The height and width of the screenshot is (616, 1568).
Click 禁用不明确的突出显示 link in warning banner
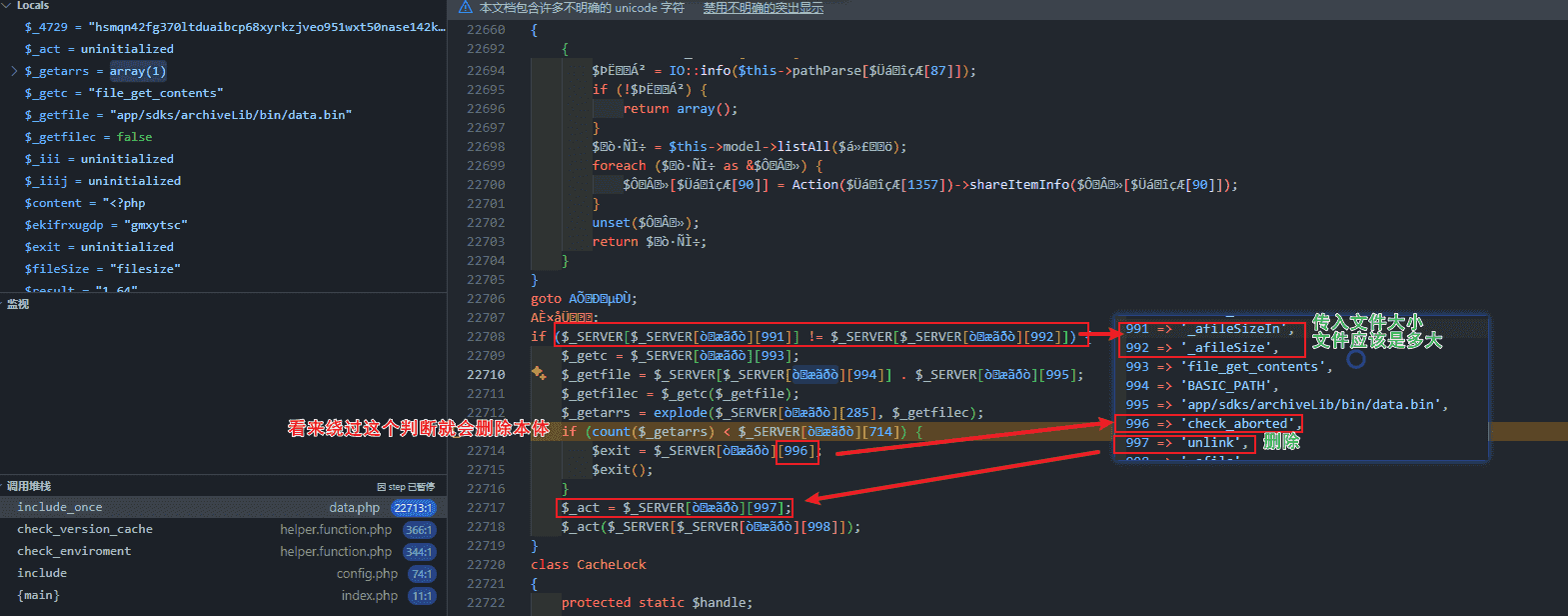[763, 8]
